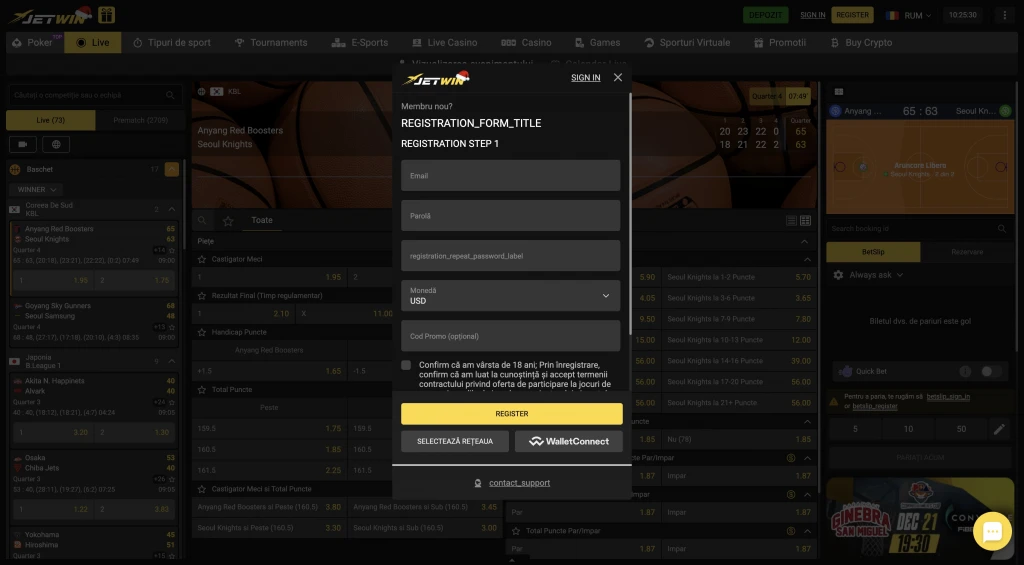1024x565 pixels.
Task: Tick the age 18 confirmation checkbox
Action: (x=406, y=366)
